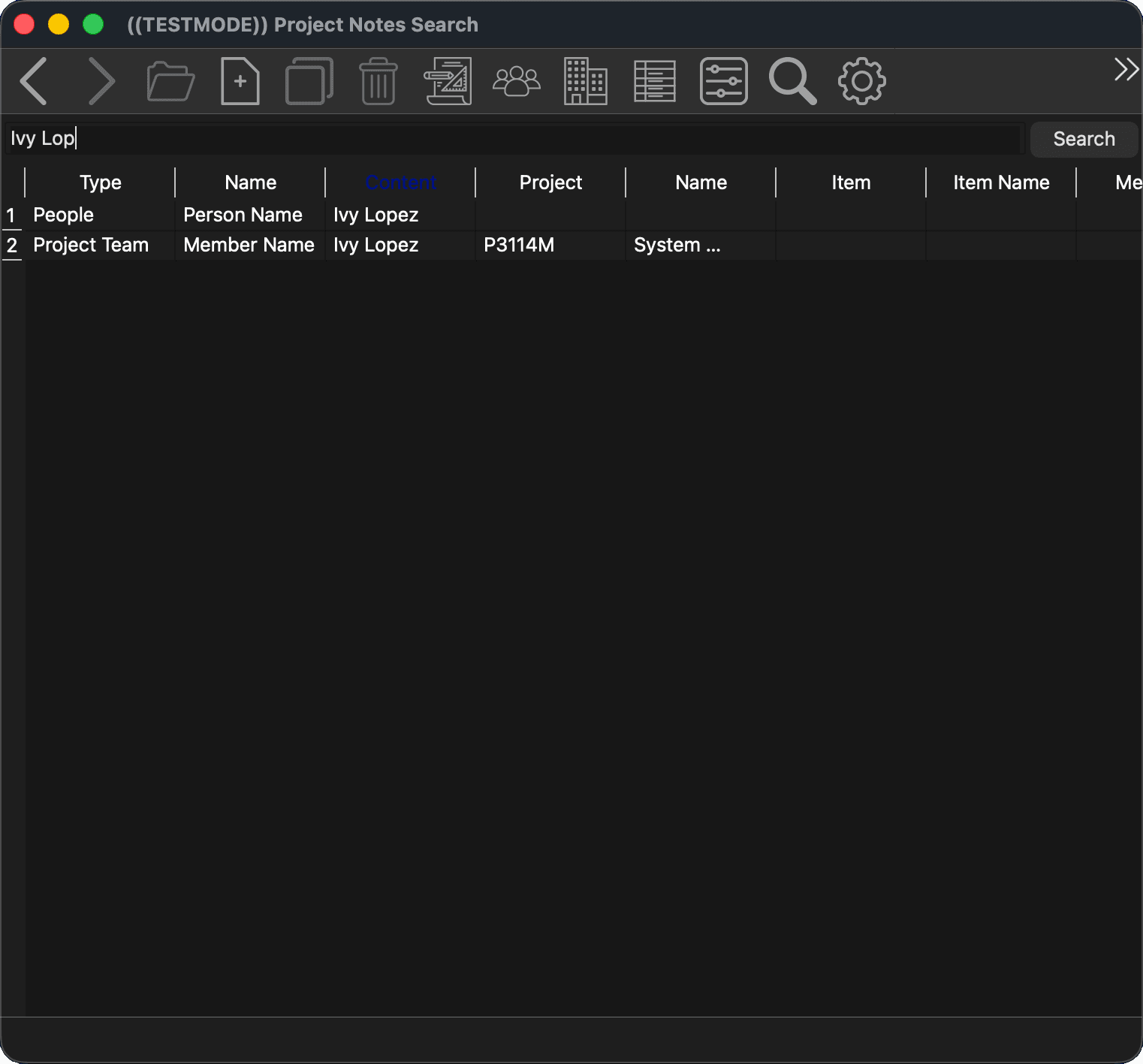Focus the search field containing Ivy Lop
This screenshot has width=1143, height=1064.
515,139
